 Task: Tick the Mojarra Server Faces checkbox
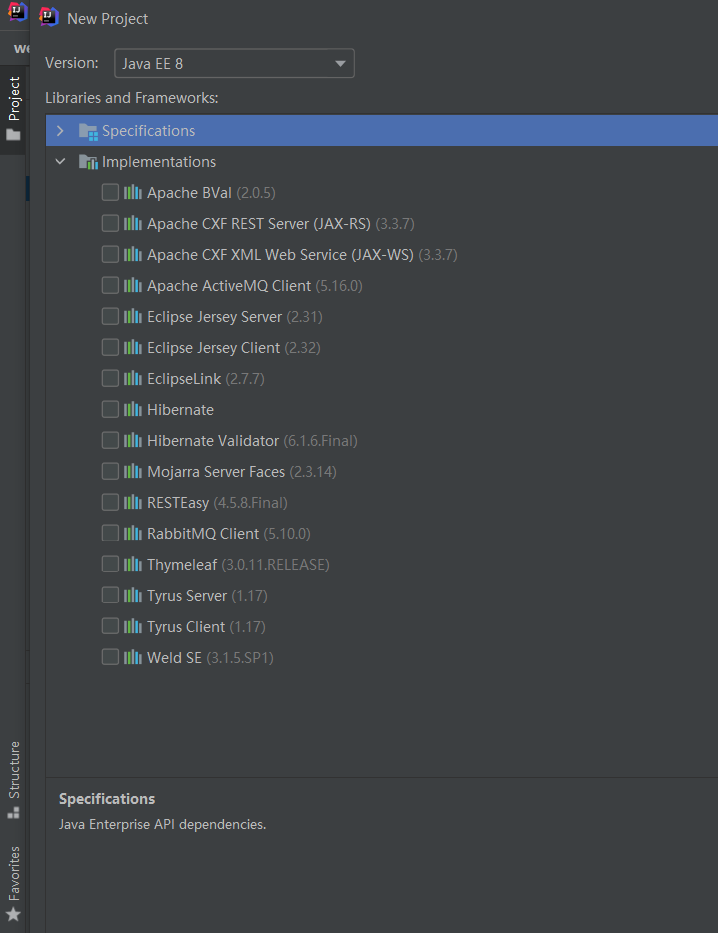tap(110, 471)
